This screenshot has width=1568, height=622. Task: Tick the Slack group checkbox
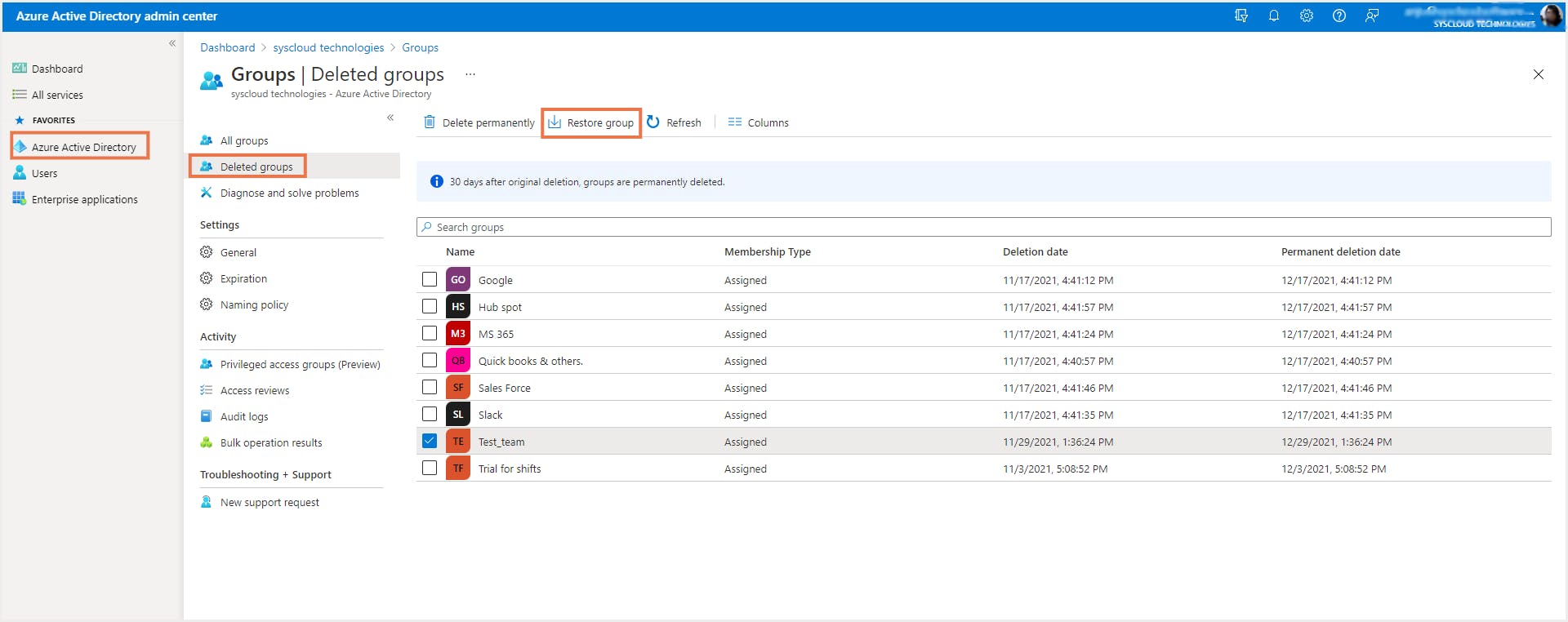point(430,414)
